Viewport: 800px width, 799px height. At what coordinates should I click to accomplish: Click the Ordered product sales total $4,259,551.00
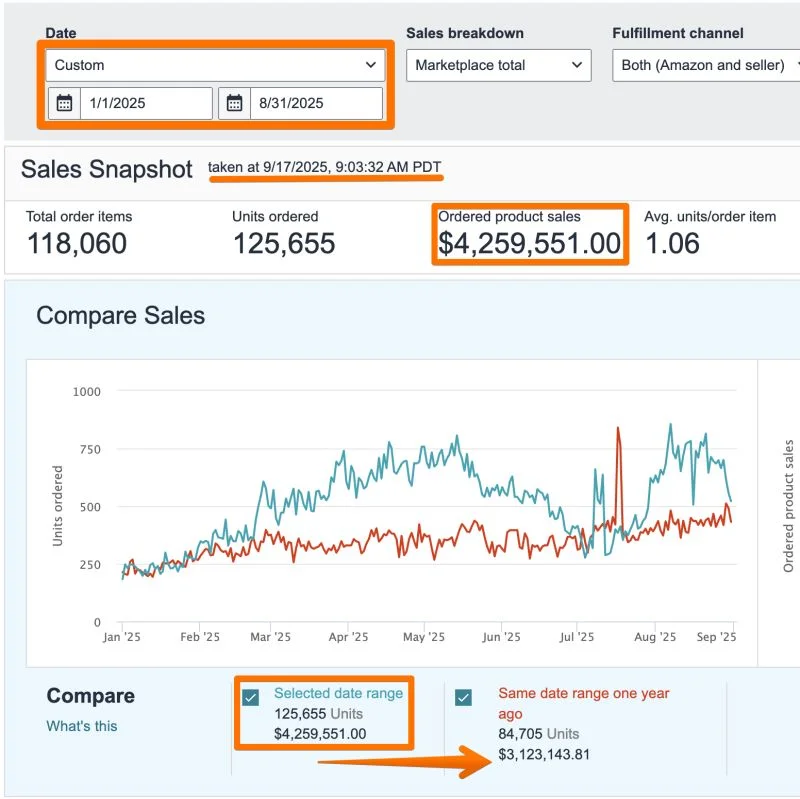529,243
